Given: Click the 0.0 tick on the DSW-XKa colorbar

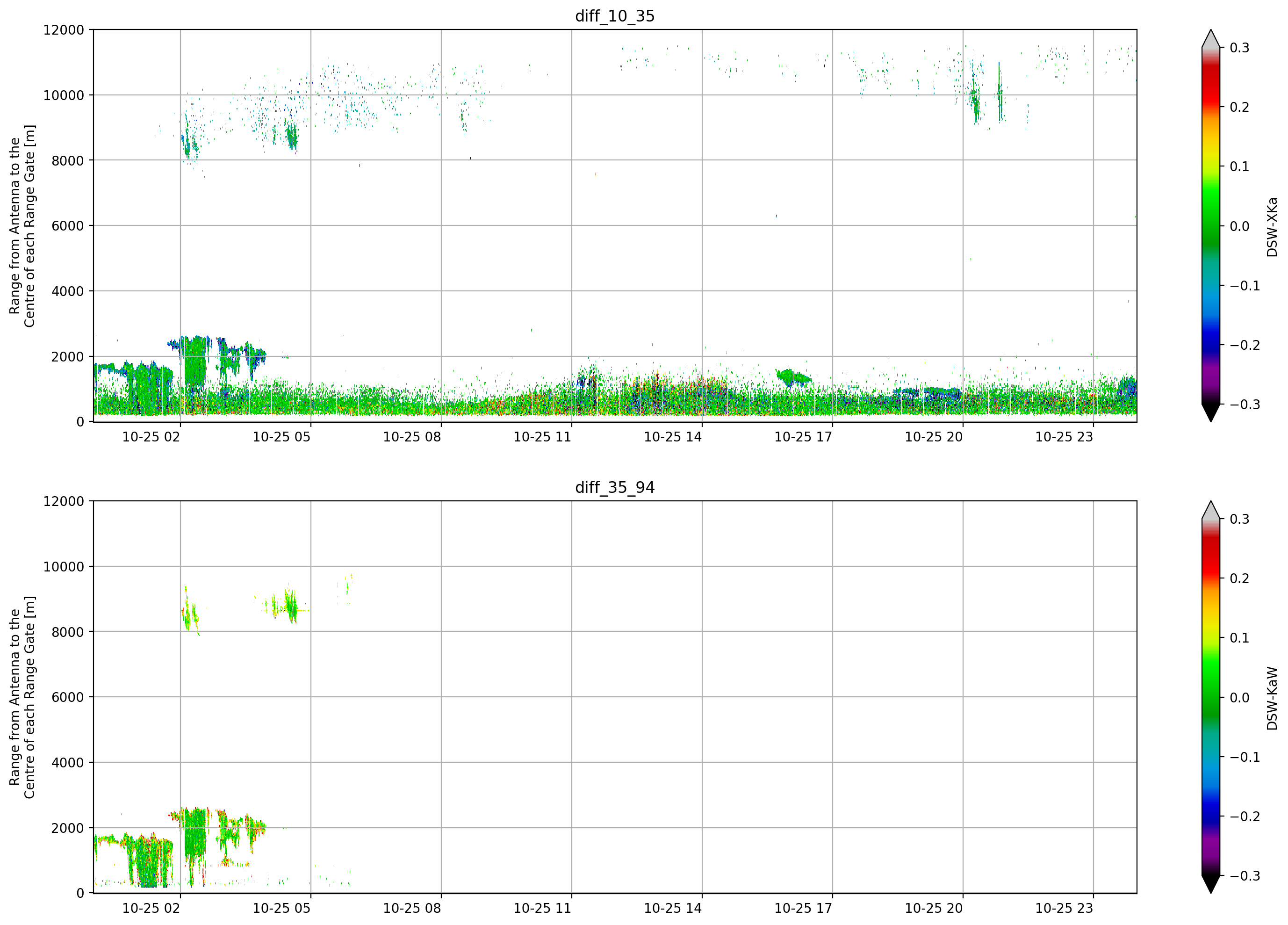Looking at the screenshot, I should 1240,227.
